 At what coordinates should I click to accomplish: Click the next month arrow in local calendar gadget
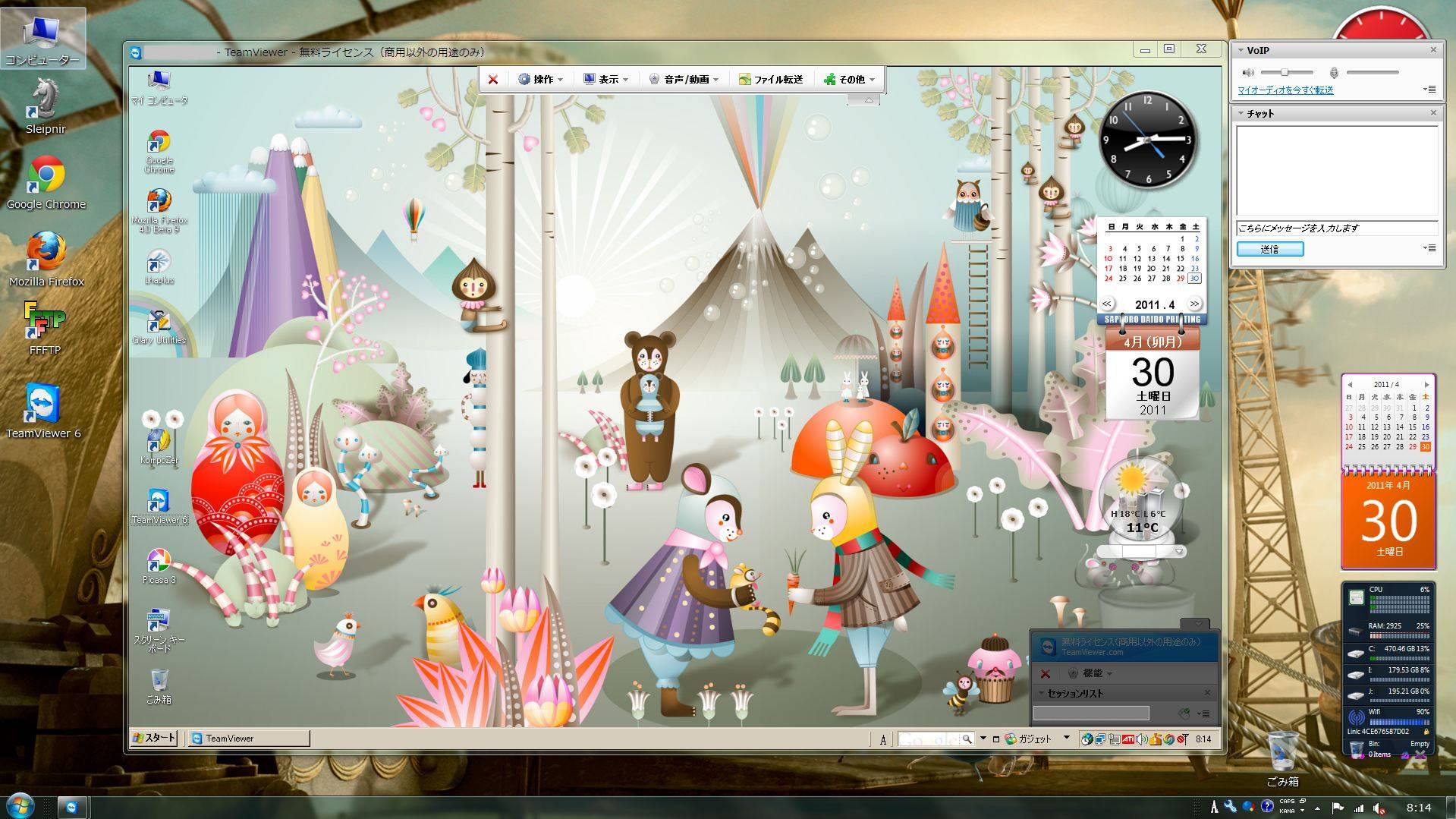(x=1426, y=384)
